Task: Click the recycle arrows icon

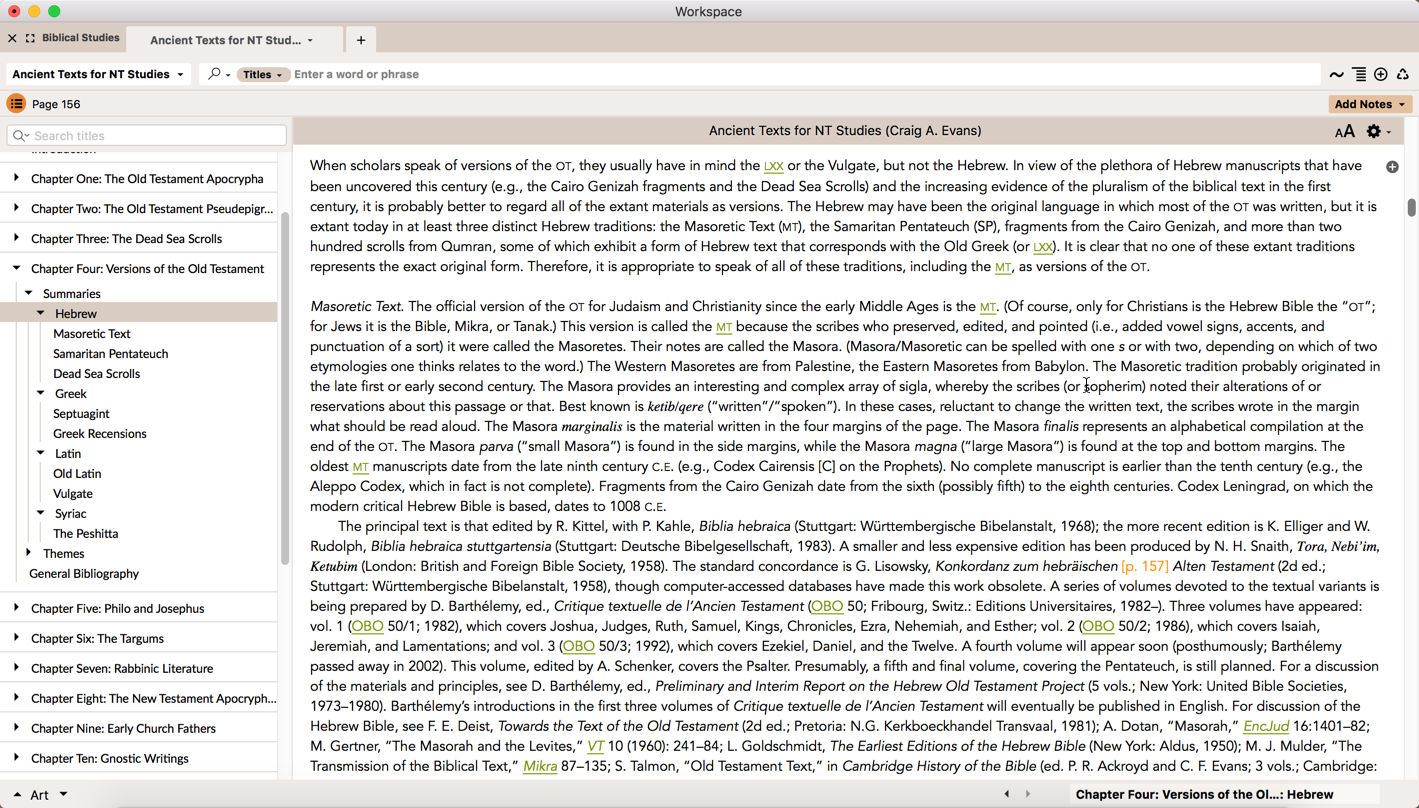Action: pyautogui.click(x=1403, y=75)
